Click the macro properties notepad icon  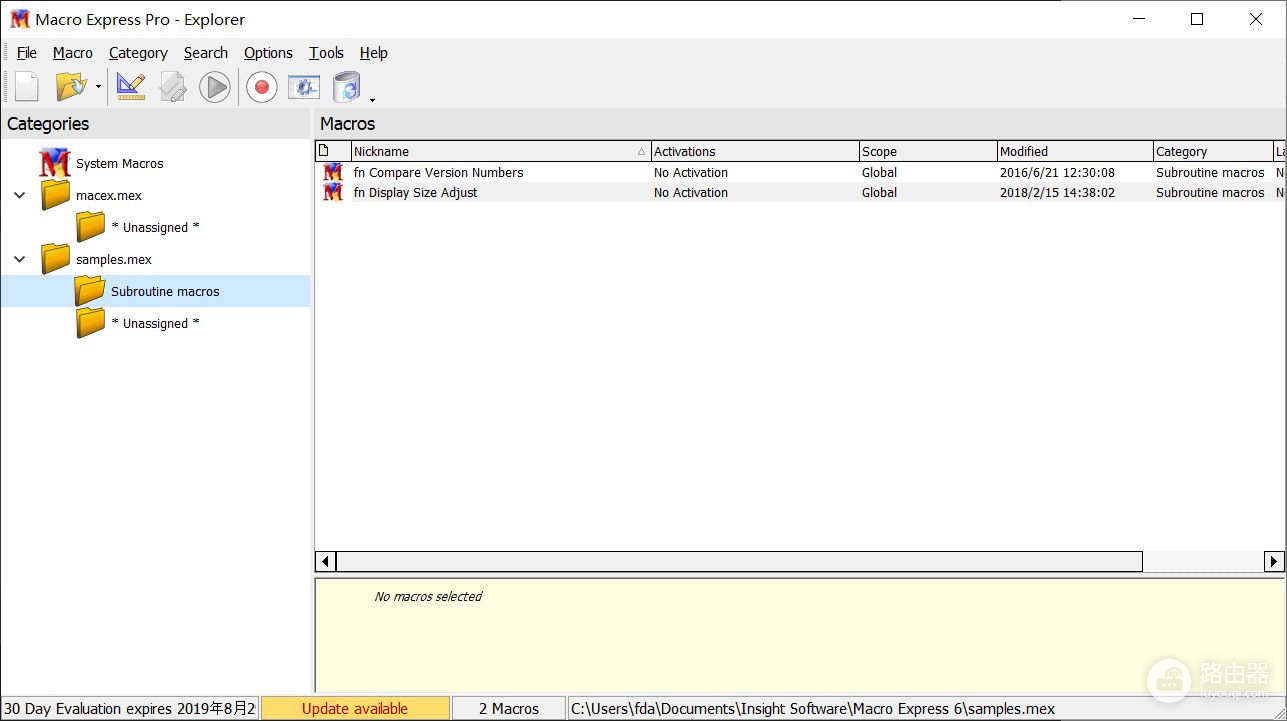coord(173,87)
